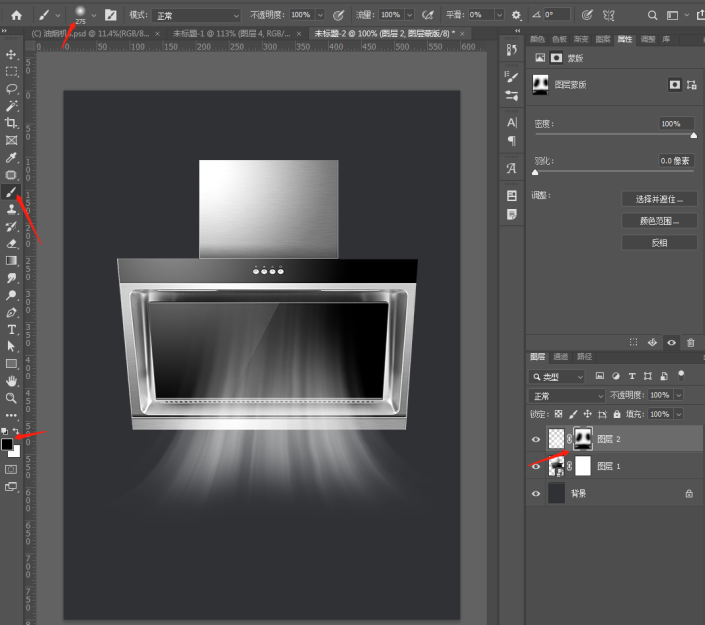Select the Move tool
This screenshot has height=625, width=705.
[x=11, y=54]
